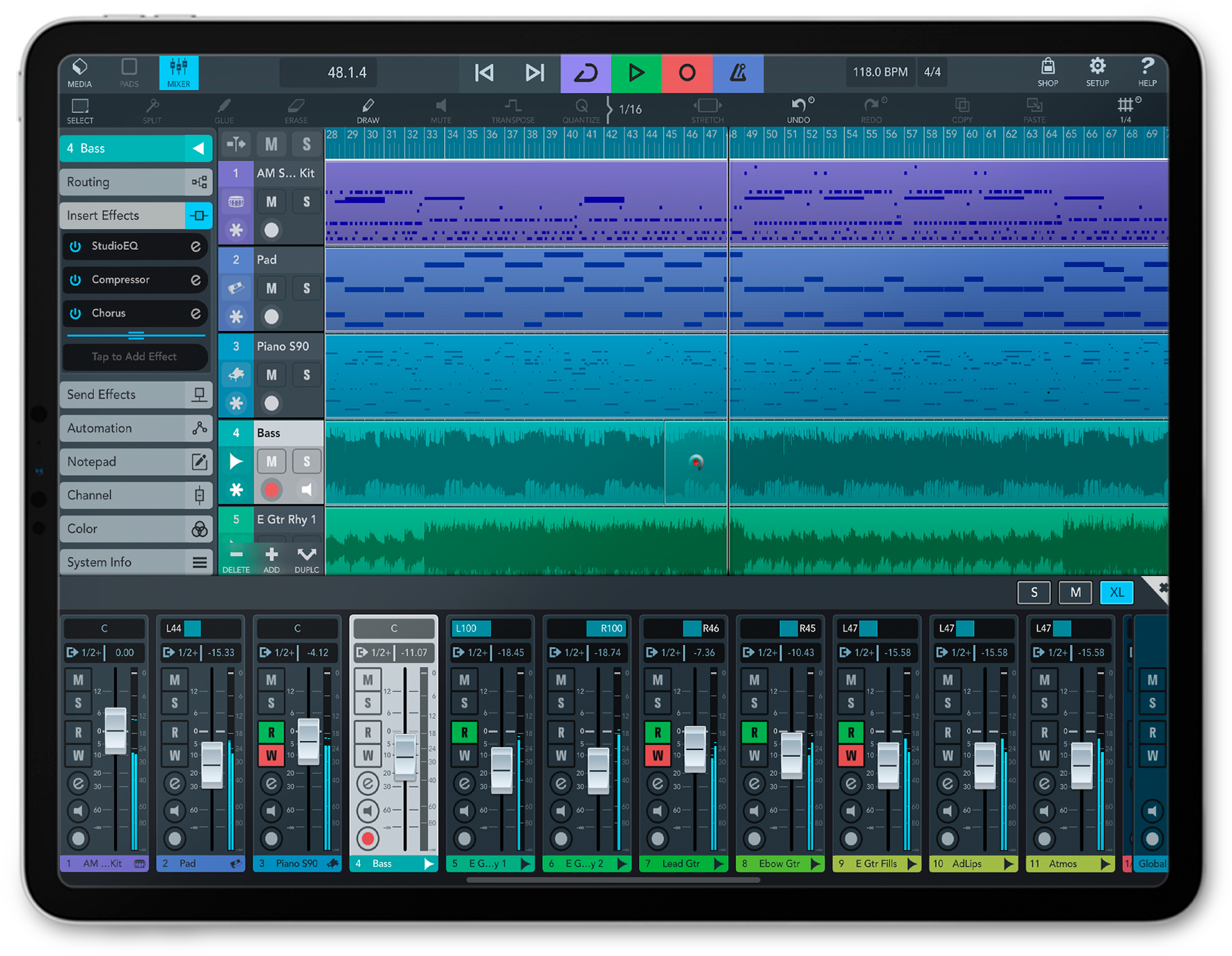The width and height of the screenshot is (1232, 956).
Task: Toggle the metronome click
Action: coord(738,73)
